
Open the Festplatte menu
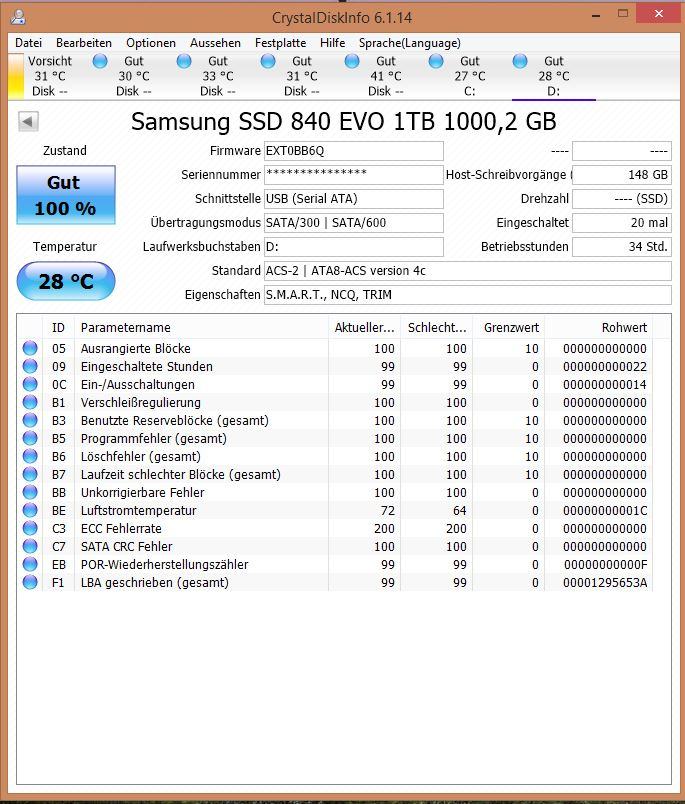click(x=280, y=43)
